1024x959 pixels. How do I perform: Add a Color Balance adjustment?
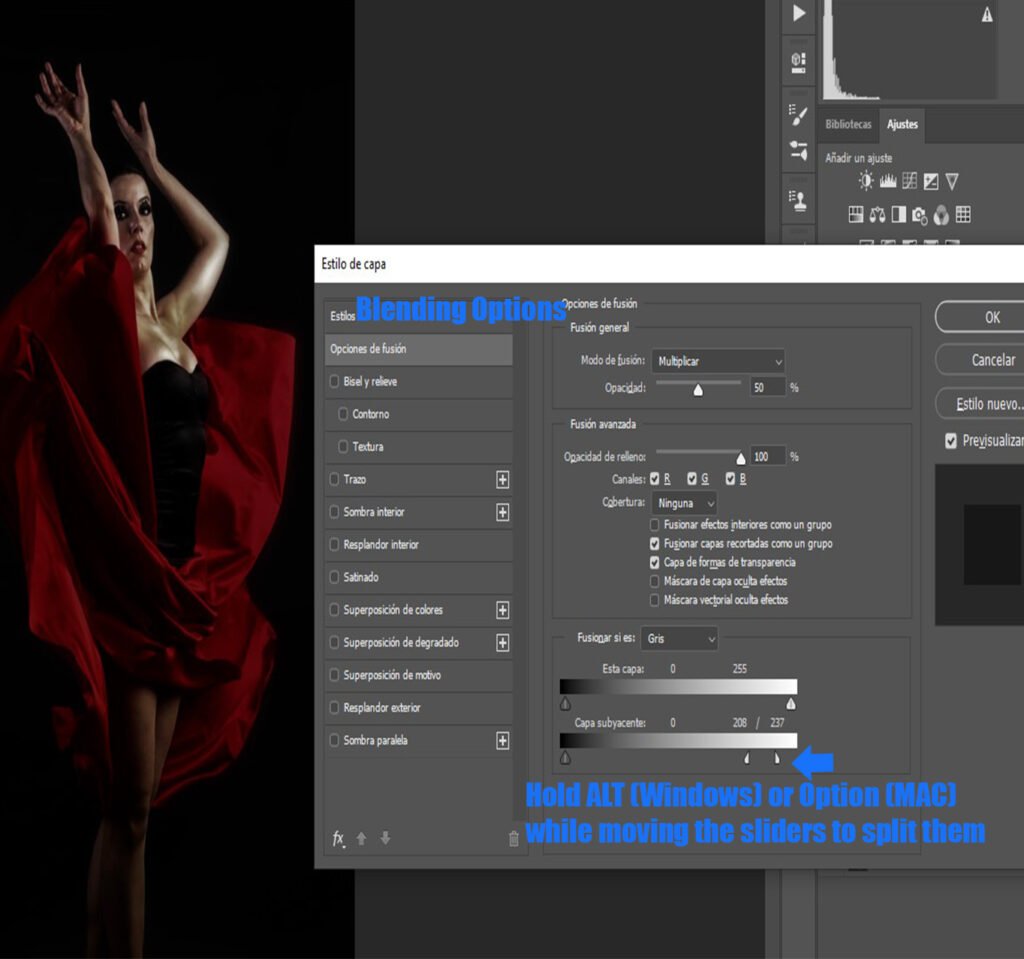pyautogui.click(x=877, y=214)
